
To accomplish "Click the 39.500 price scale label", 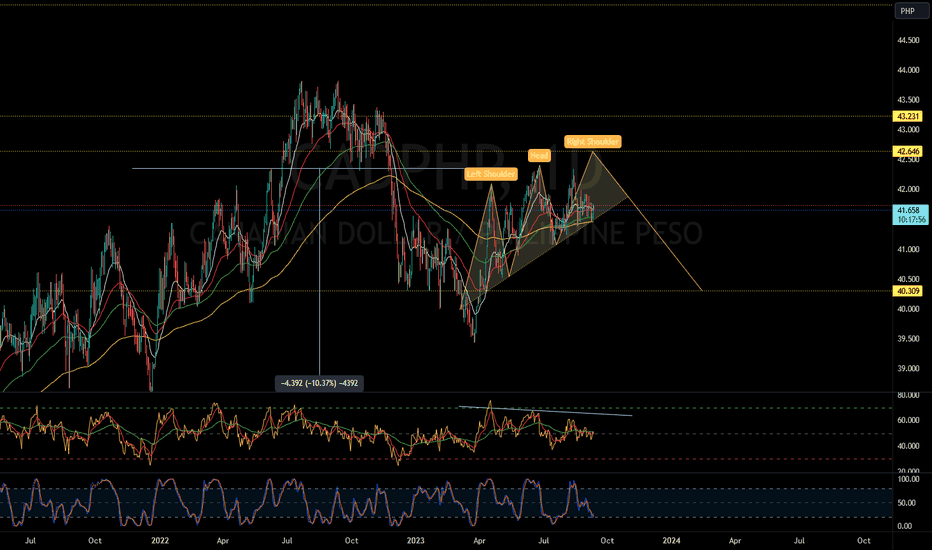I will (908, 339).
